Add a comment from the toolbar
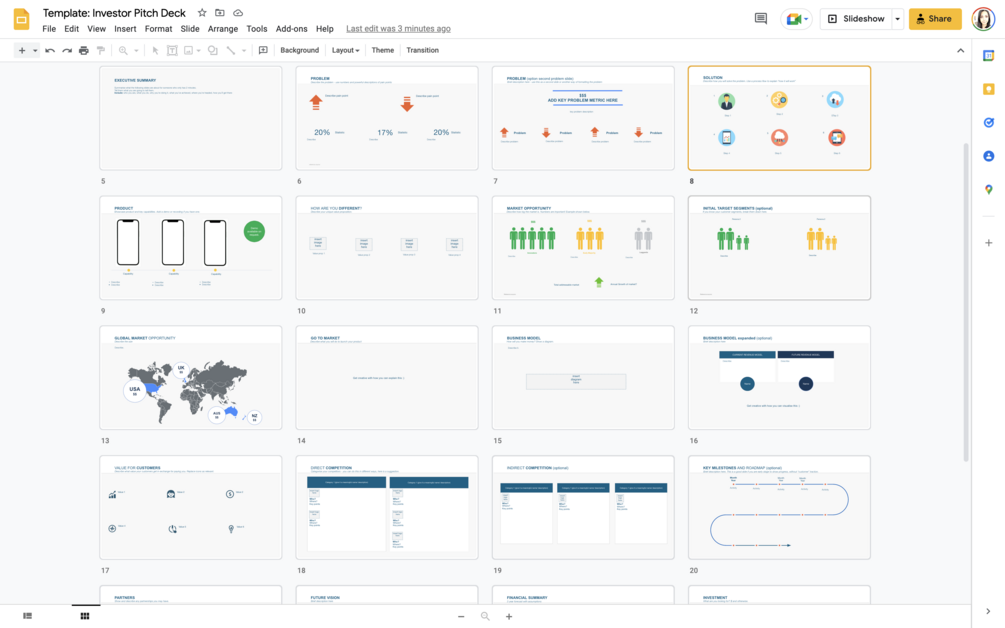This screenshot has width=1005, height=628. tap(263, 50)
